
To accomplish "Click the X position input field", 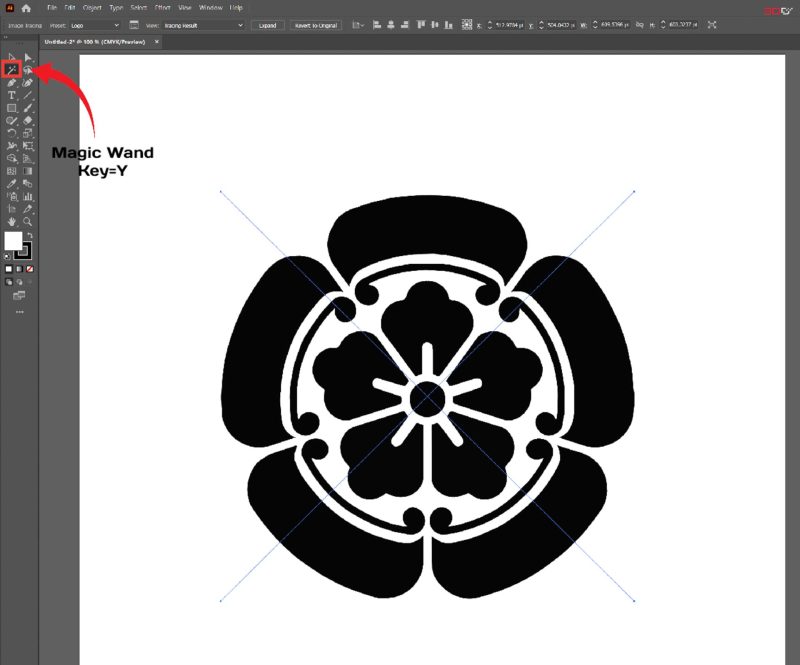I will [509, 24].
